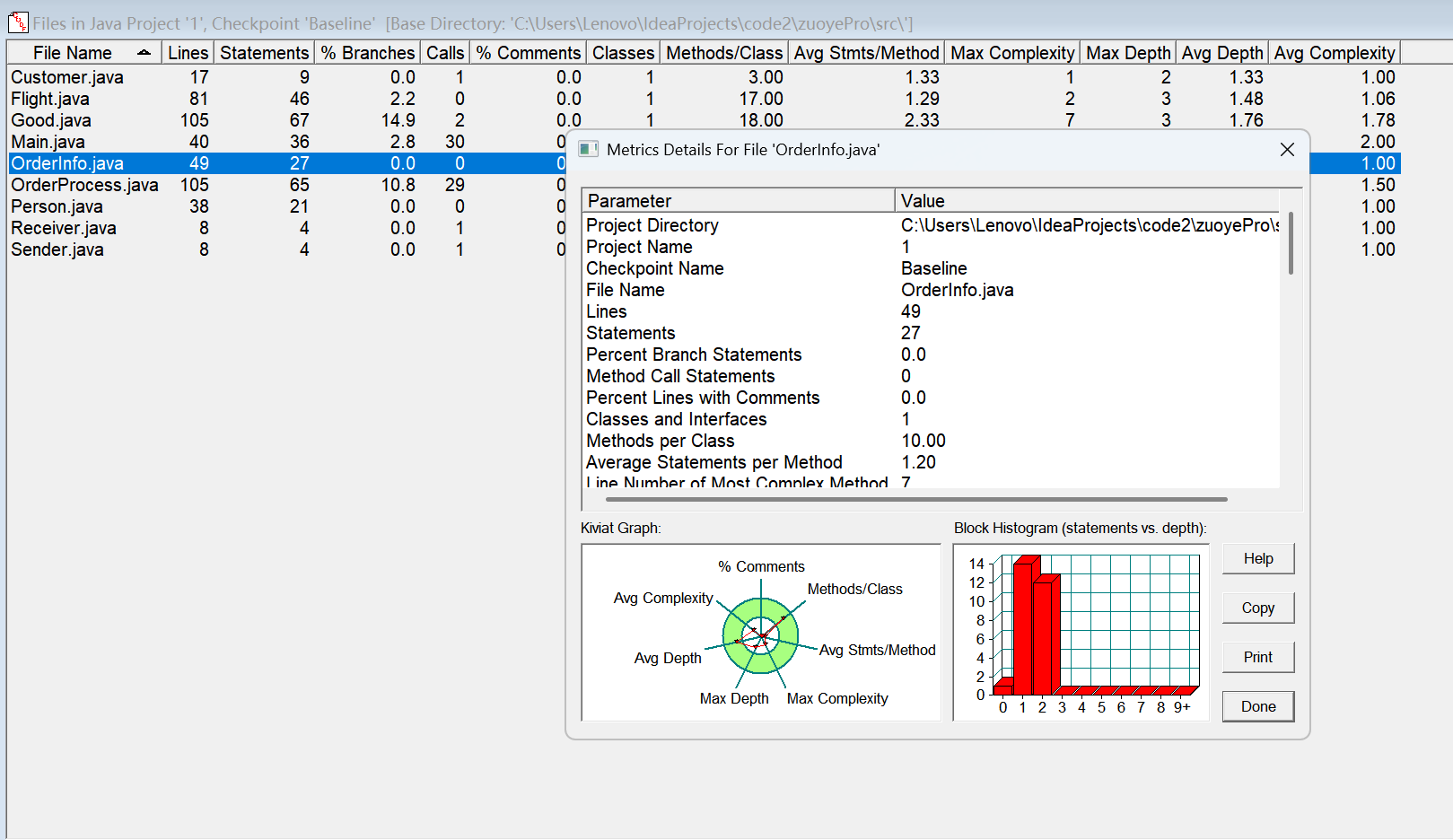The image size is (1453, 840).
Task: Sort by Methods/Class column header
Action: point(724,53)
